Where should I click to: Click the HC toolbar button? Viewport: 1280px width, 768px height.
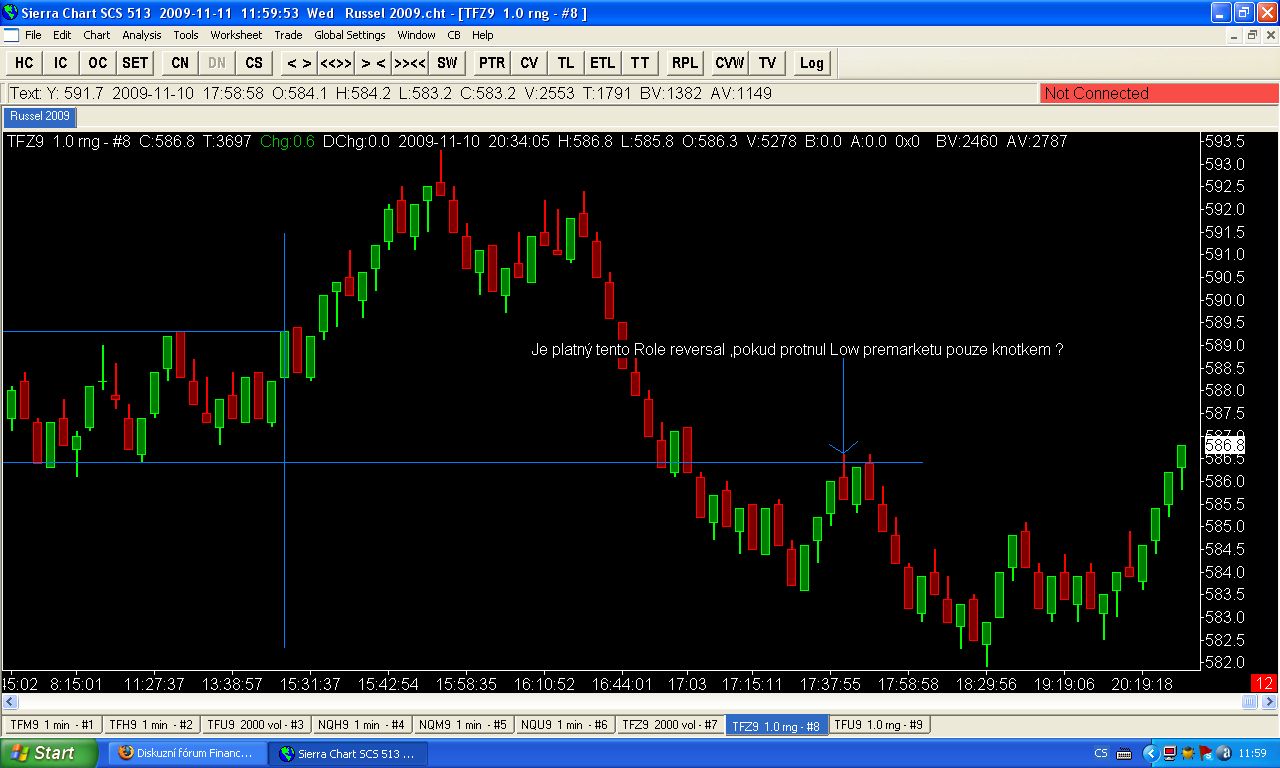coord(24,63)
